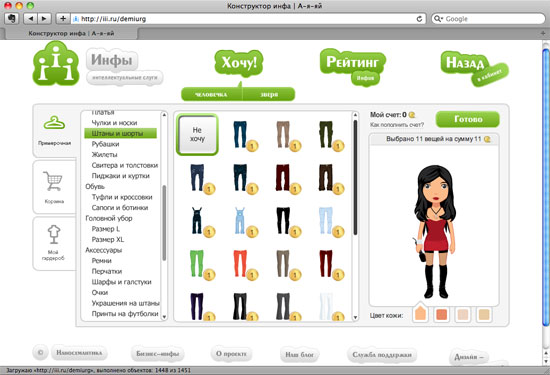Open the Рубашки category
This screenshot has width=550, height=375.
click(x=105, y=144)
